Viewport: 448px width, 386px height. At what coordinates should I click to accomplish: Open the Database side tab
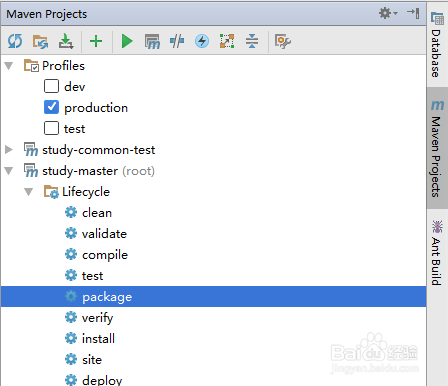tap(437, 45)
